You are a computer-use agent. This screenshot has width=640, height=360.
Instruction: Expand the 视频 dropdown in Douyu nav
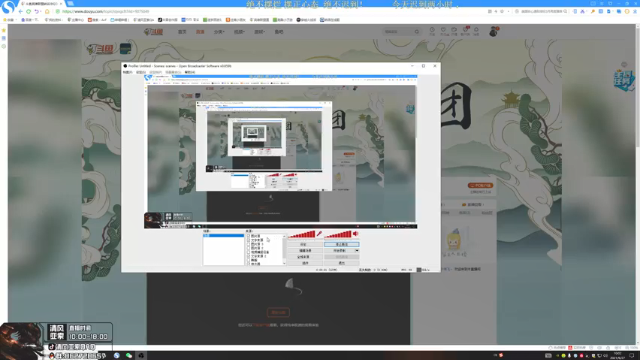239,31
